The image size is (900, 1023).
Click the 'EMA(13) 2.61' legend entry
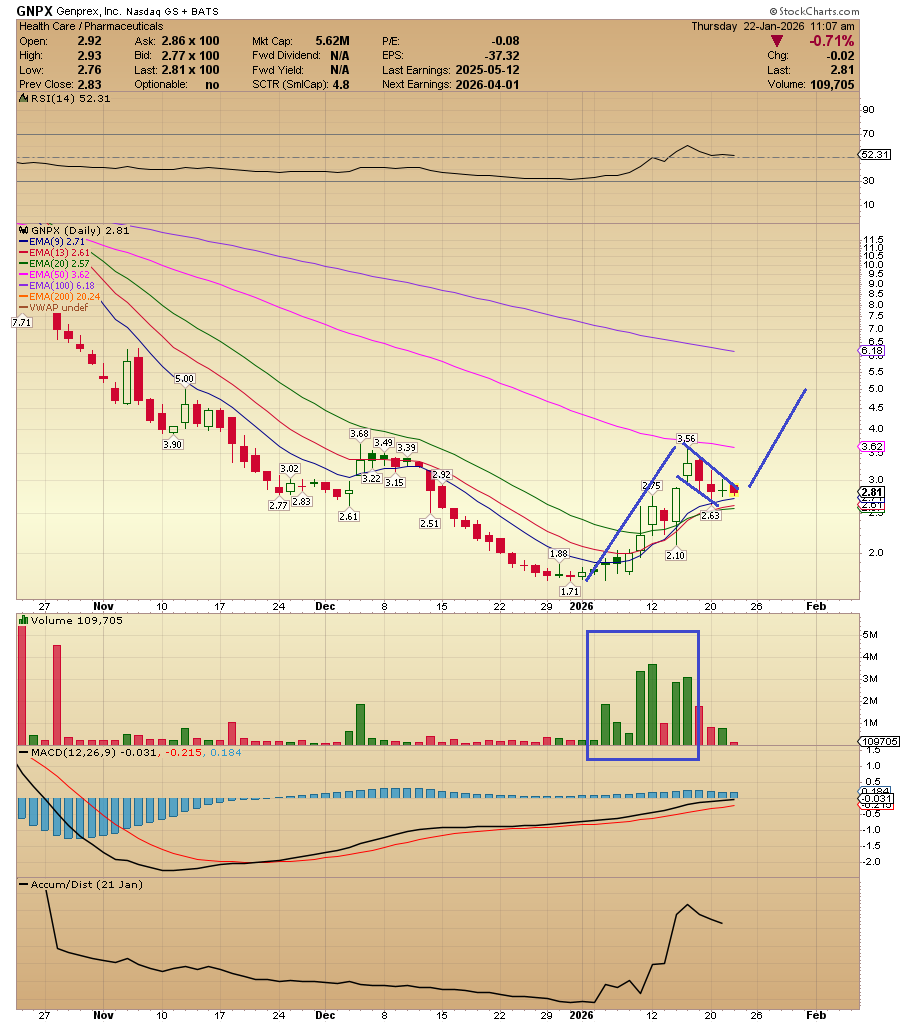point(59,252)
